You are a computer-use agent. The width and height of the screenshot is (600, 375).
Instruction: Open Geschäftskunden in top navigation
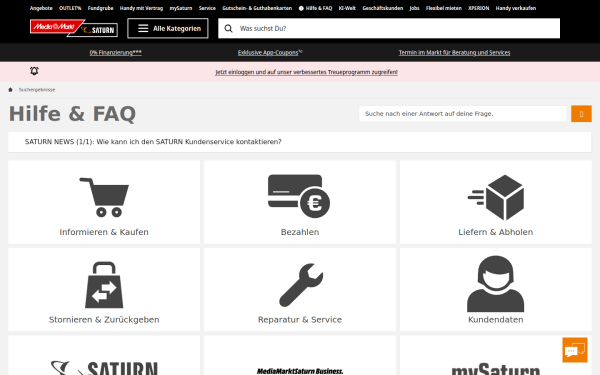(383, 8)
